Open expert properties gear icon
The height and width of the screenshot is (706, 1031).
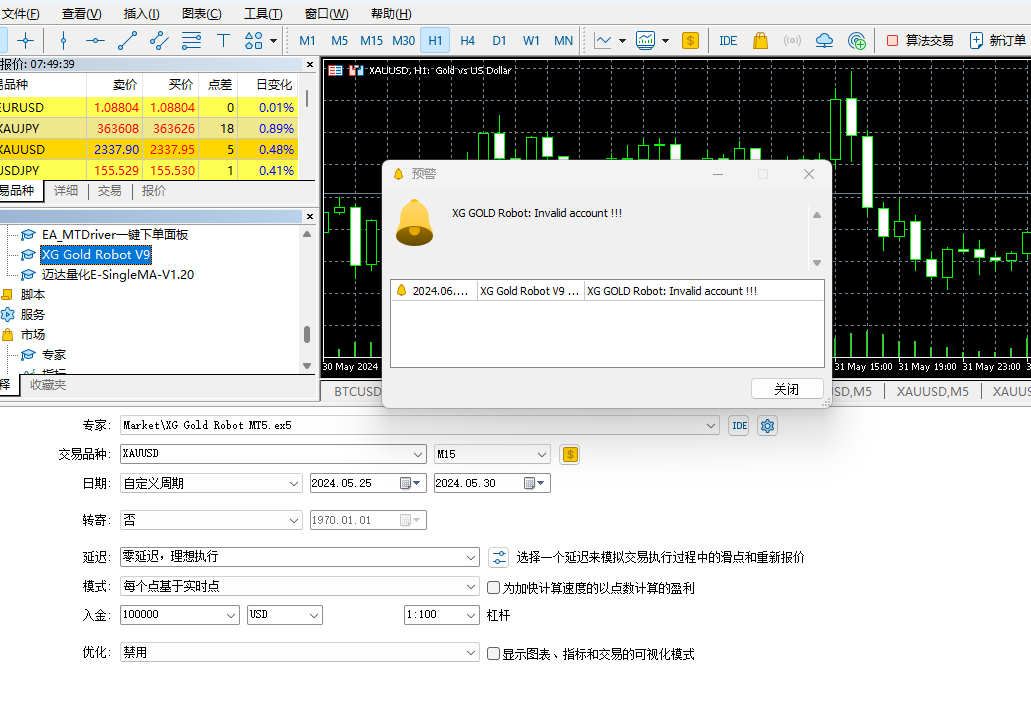click(x=767, y=425)
